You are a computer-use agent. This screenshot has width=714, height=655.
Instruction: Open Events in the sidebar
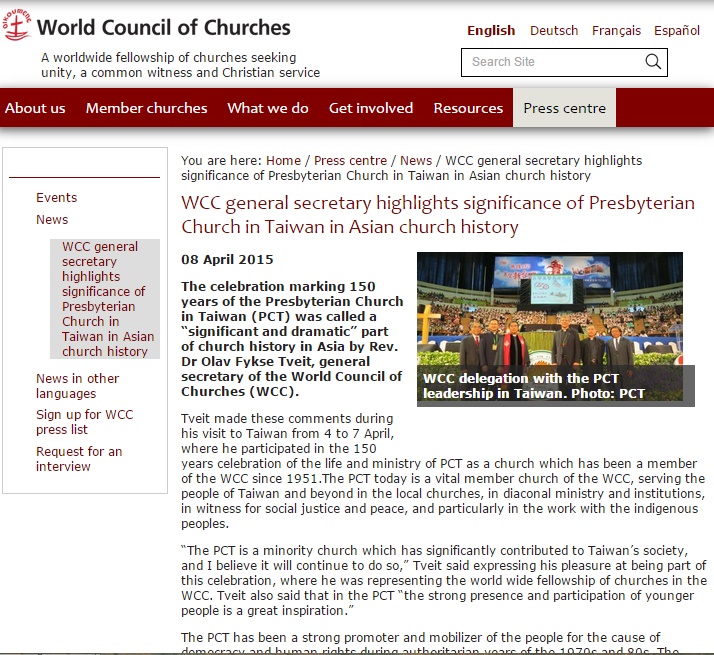coord(56,198)
